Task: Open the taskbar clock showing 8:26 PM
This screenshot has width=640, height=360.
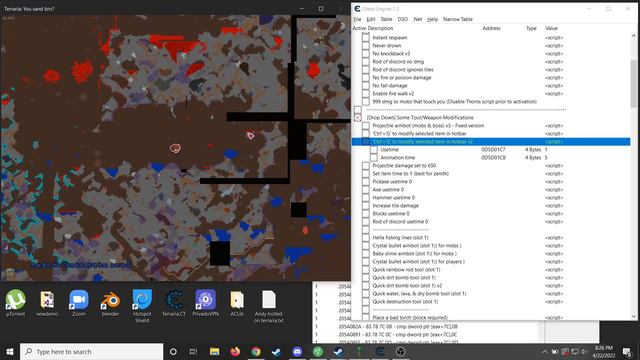Action: pyautogui.click(x=604, y=351)
